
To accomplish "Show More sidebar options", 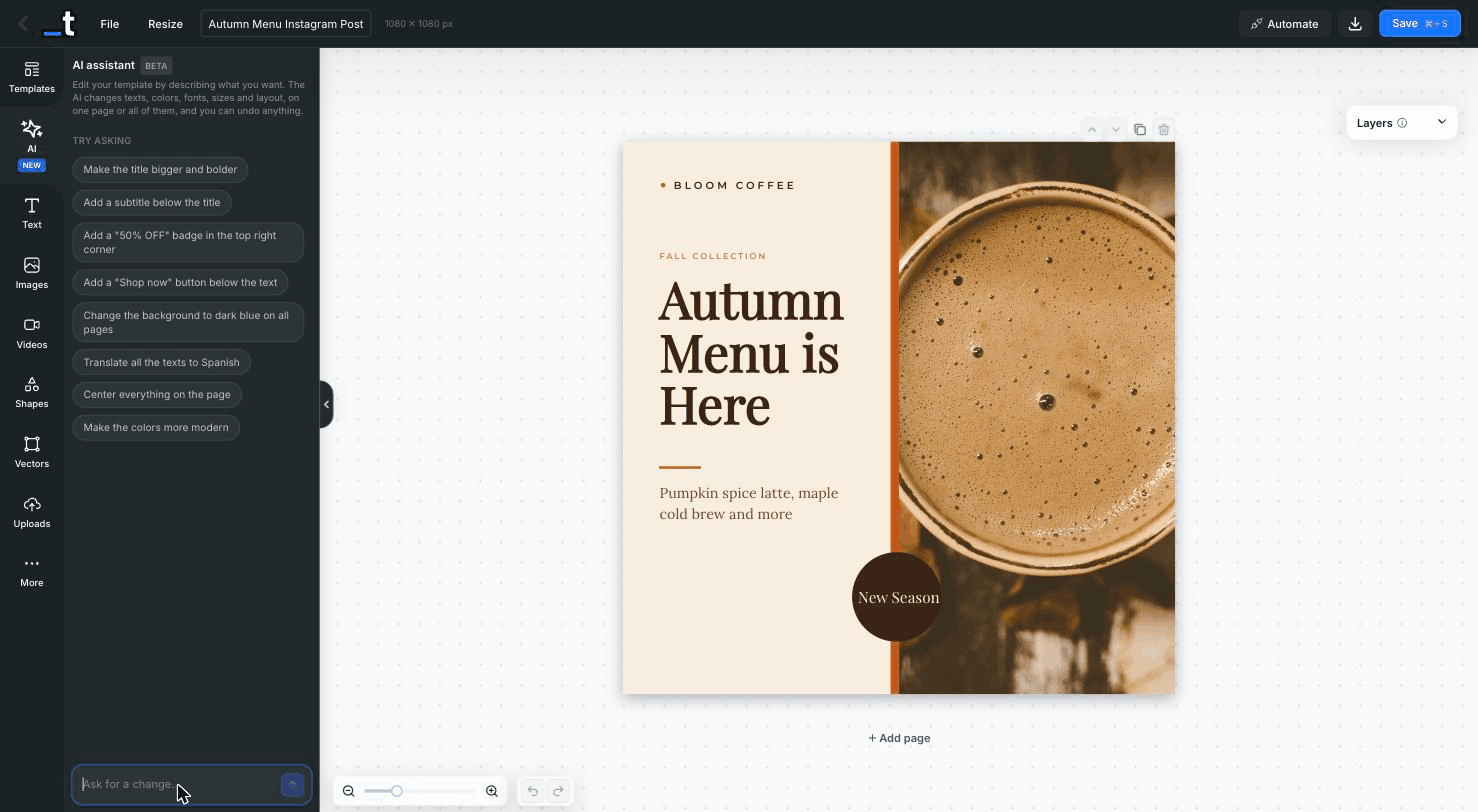I will [32, 571].
